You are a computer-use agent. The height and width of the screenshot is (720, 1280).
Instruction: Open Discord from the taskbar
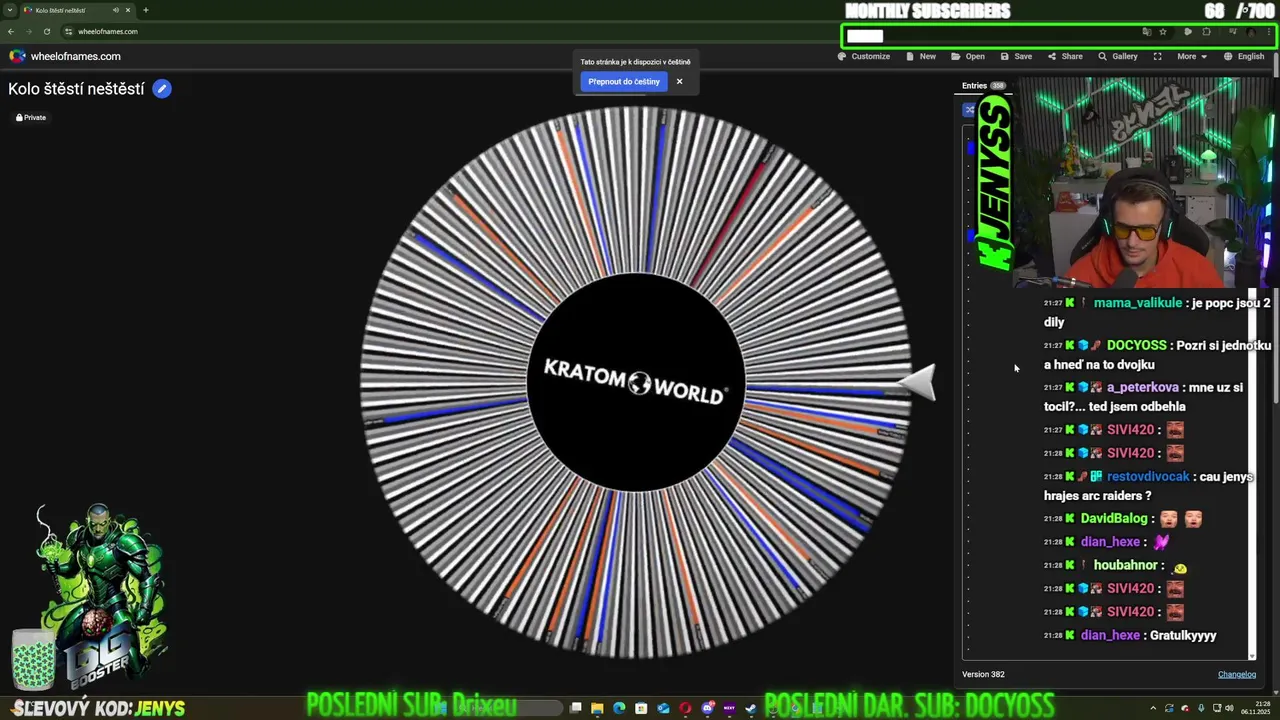point(707,709)
